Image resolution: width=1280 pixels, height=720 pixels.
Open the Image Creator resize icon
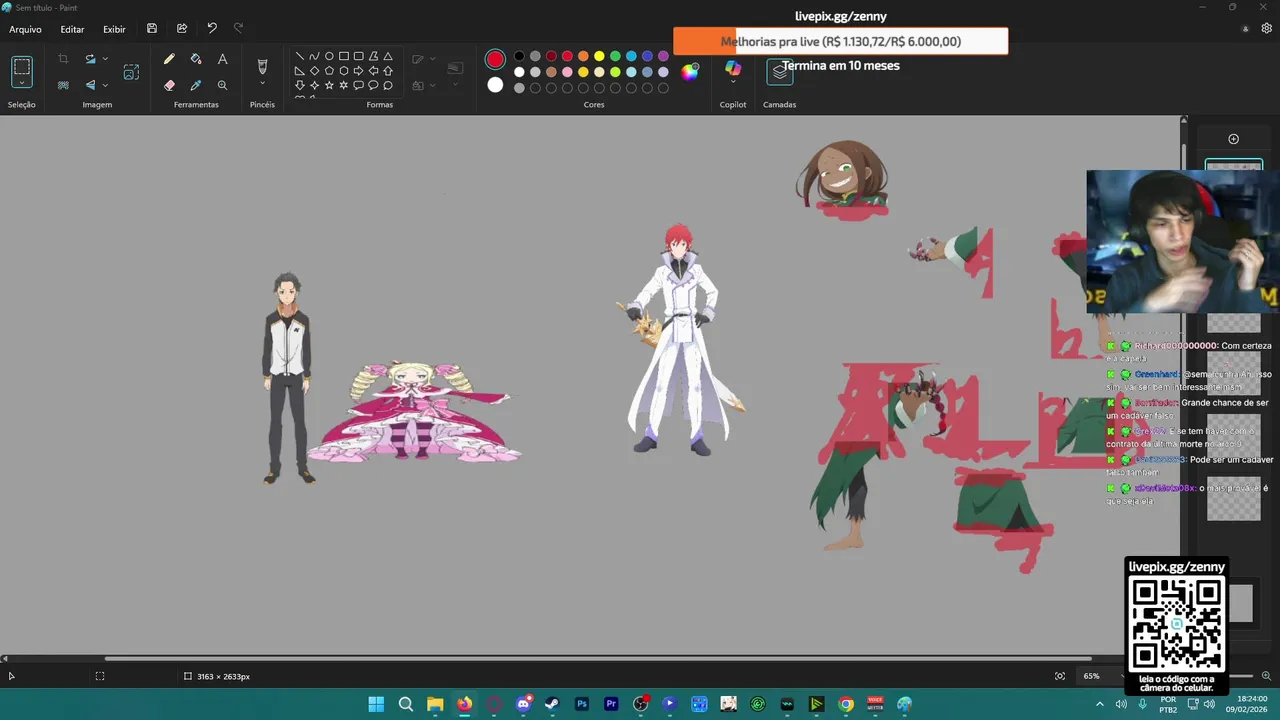pos(131,72)
